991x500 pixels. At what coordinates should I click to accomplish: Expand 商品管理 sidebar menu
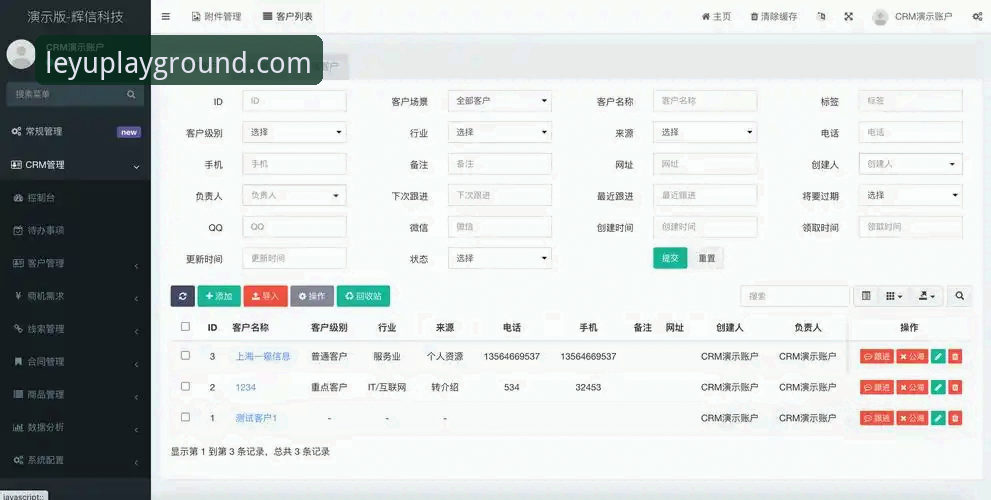pyautogui.click(x=75, y=395)
